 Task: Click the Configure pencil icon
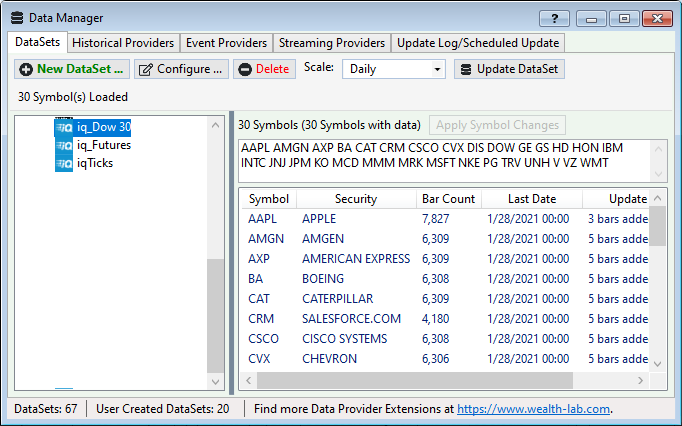pos(145,69)
